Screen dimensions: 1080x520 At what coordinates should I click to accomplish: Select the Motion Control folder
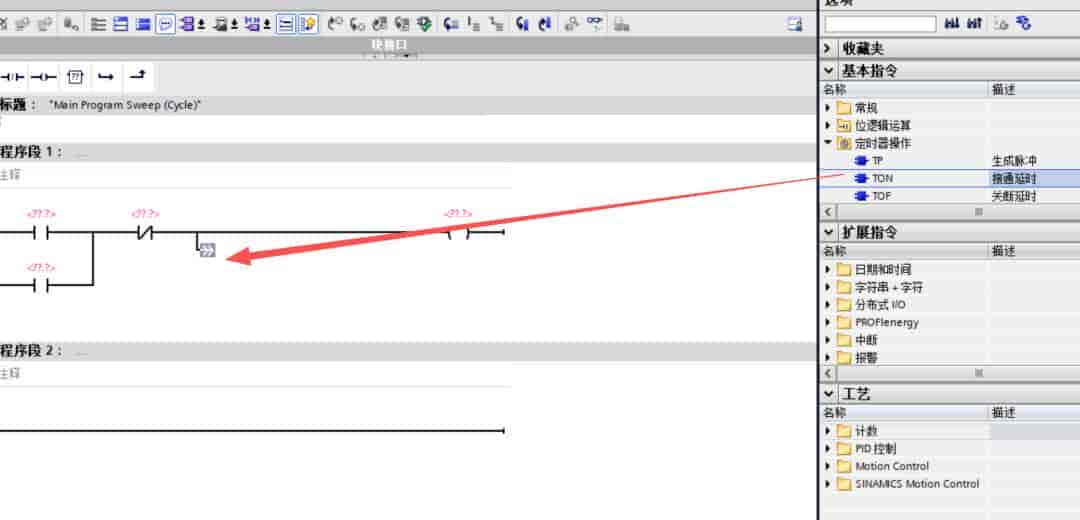click(892, 466)
